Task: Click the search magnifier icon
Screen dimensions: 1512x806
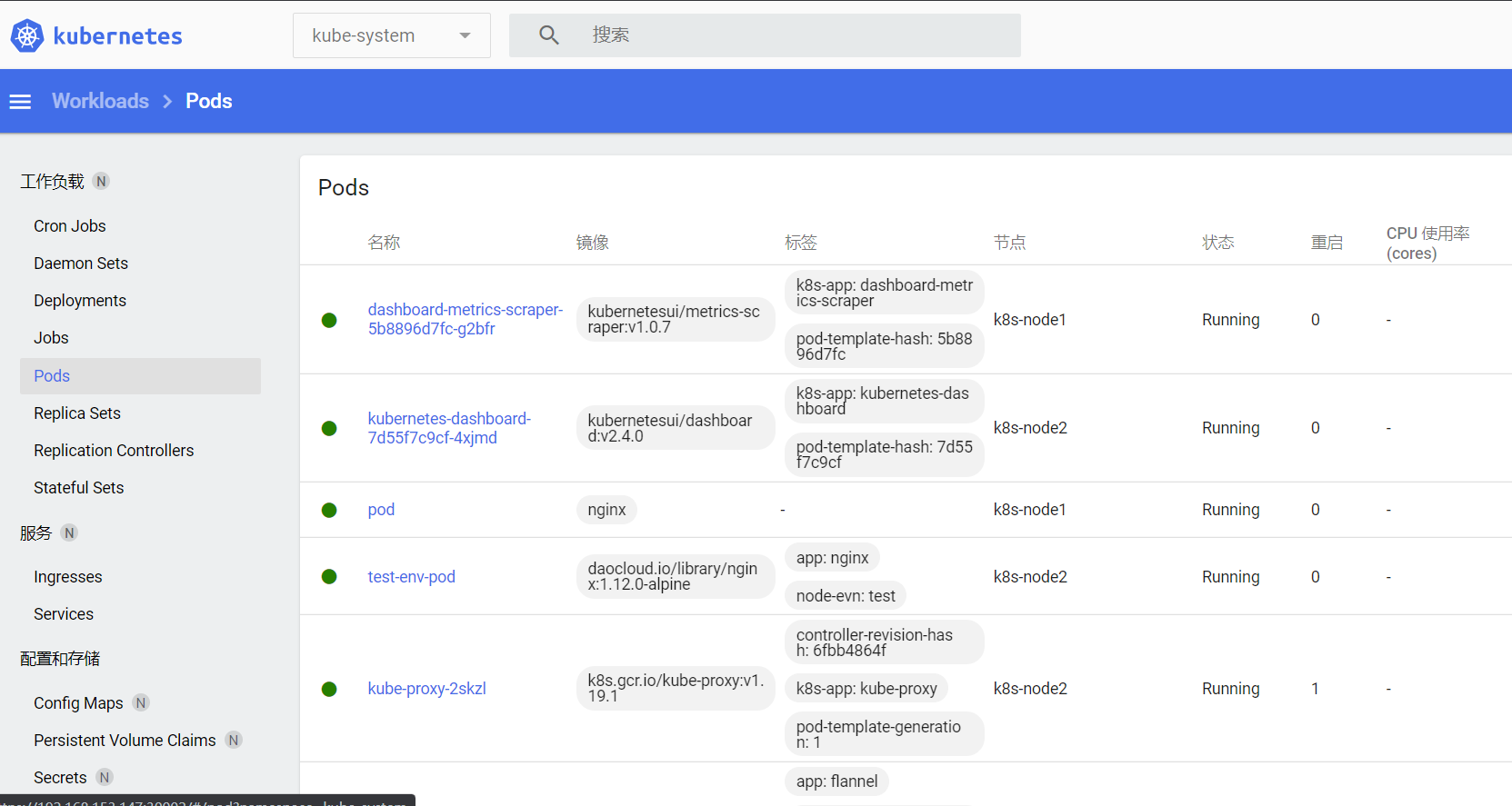Action: [x=548, y=35]
